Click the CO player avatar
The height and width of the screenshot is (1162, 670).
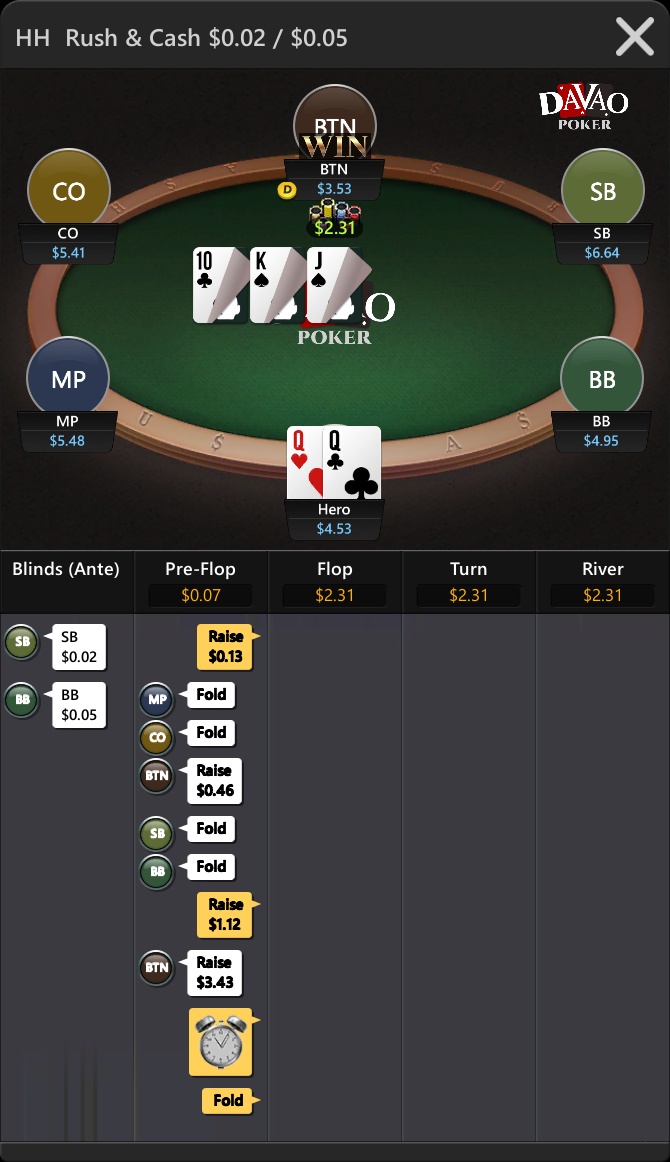pyautogui.click(x=69, y=190)
